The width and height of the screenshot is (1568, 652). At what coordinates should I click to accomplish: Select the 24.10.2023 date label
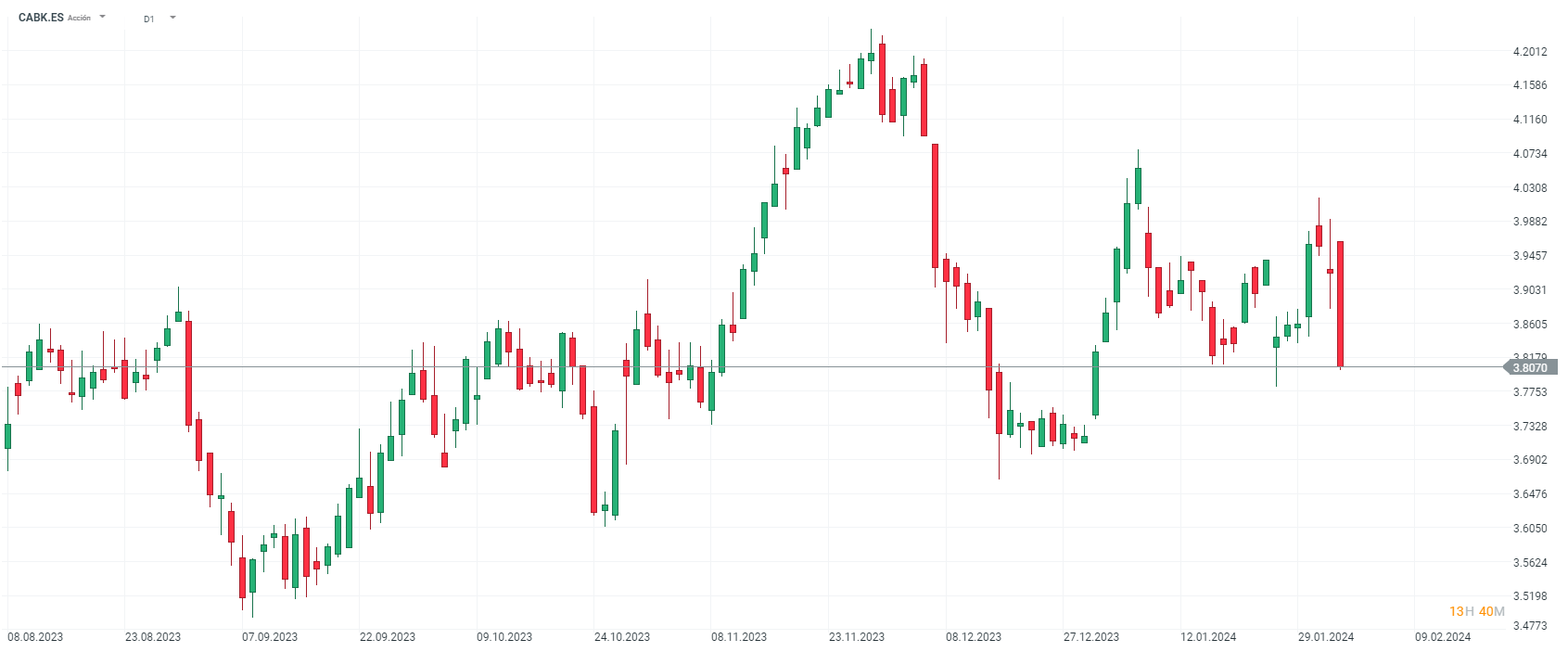click(622, 637)
